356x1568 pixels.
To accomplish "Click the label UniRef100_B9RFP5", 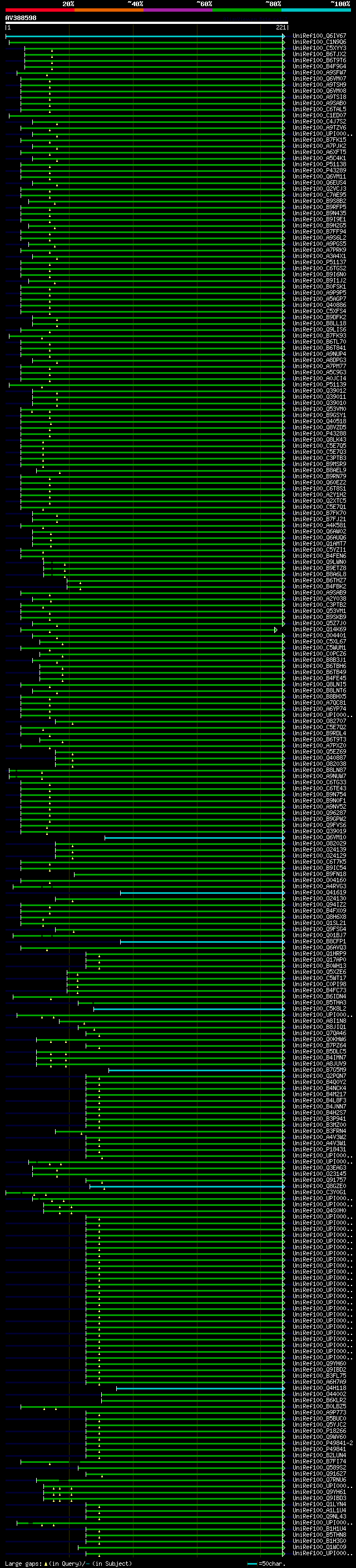I will coord(319,207).
